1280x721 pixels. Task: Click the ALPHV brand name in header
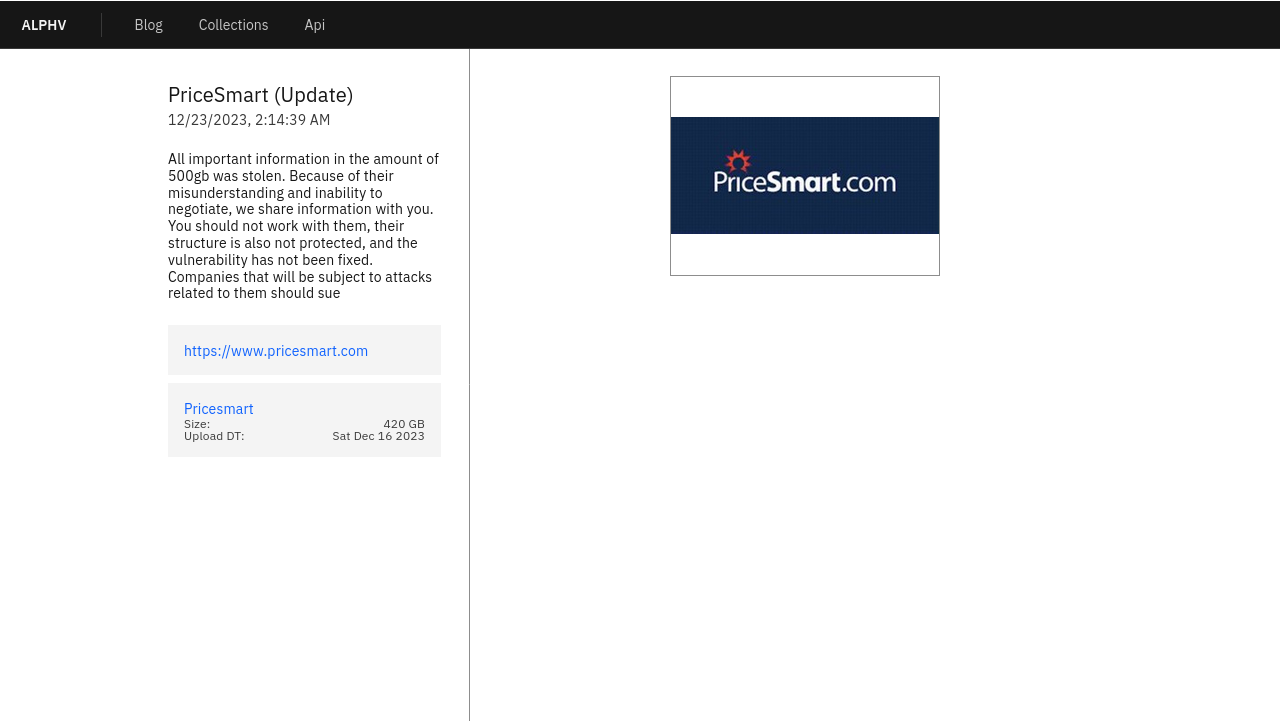click(44, 25)
